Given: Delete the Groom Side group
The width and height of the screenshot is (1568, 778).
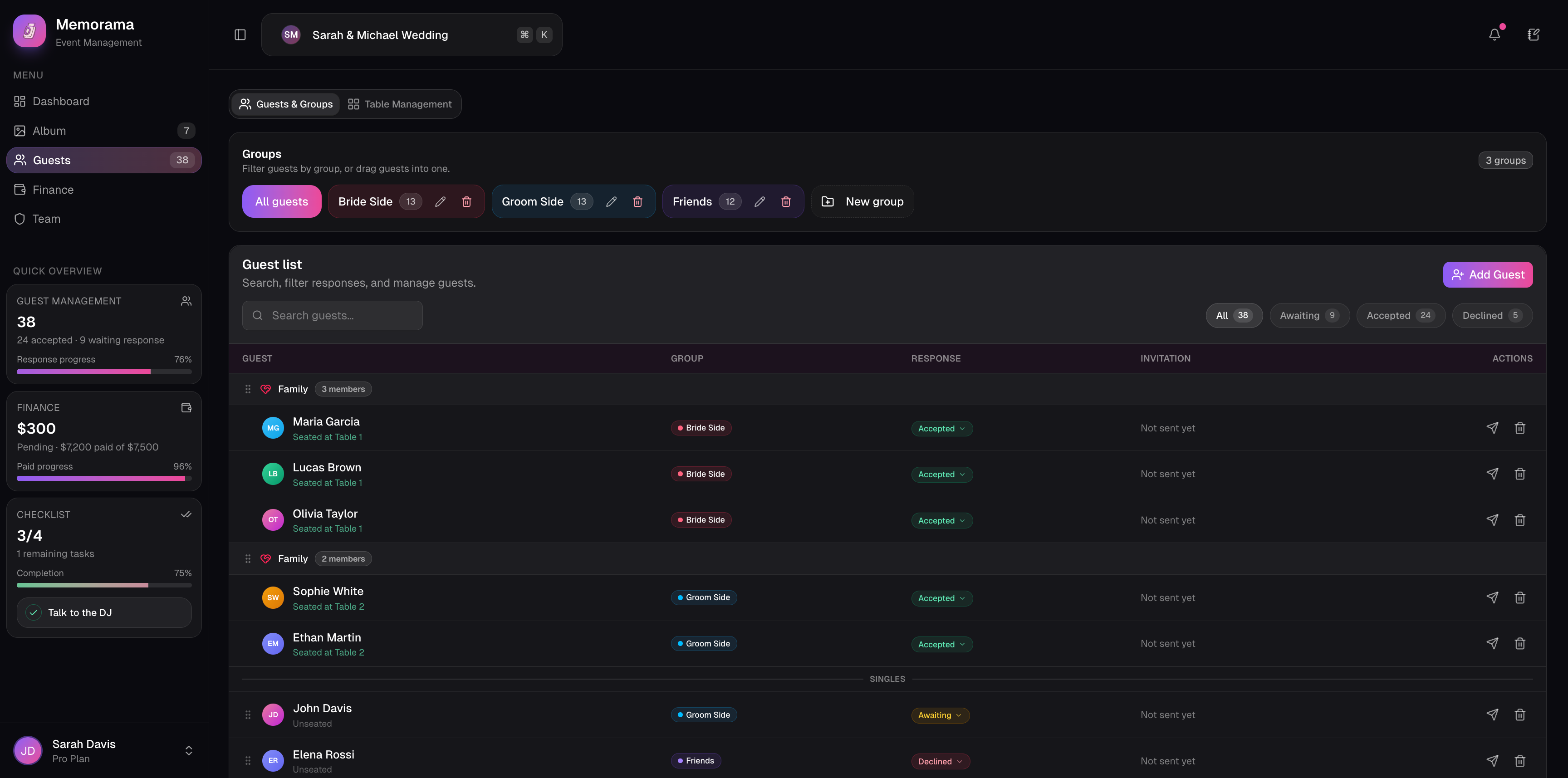Looking at the screenshot, I should click(x=637, y=201).
